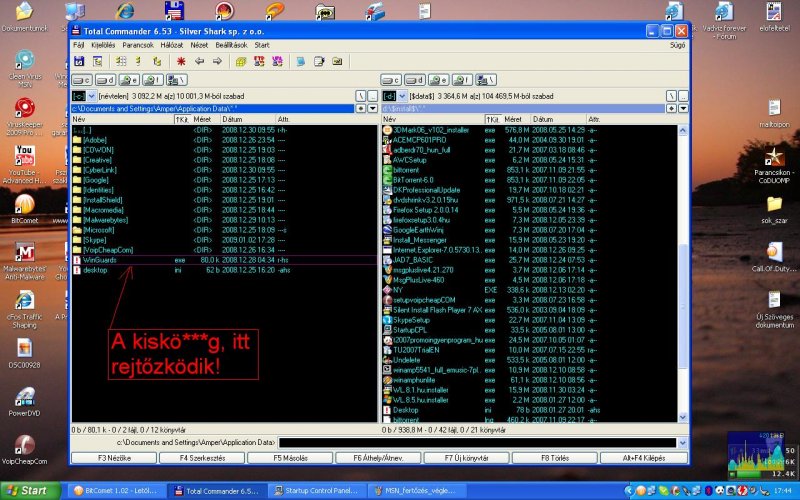Viewport: 800px width, 500px height.
Task: Select drive e in left drive bar
Action: (129, 80)
